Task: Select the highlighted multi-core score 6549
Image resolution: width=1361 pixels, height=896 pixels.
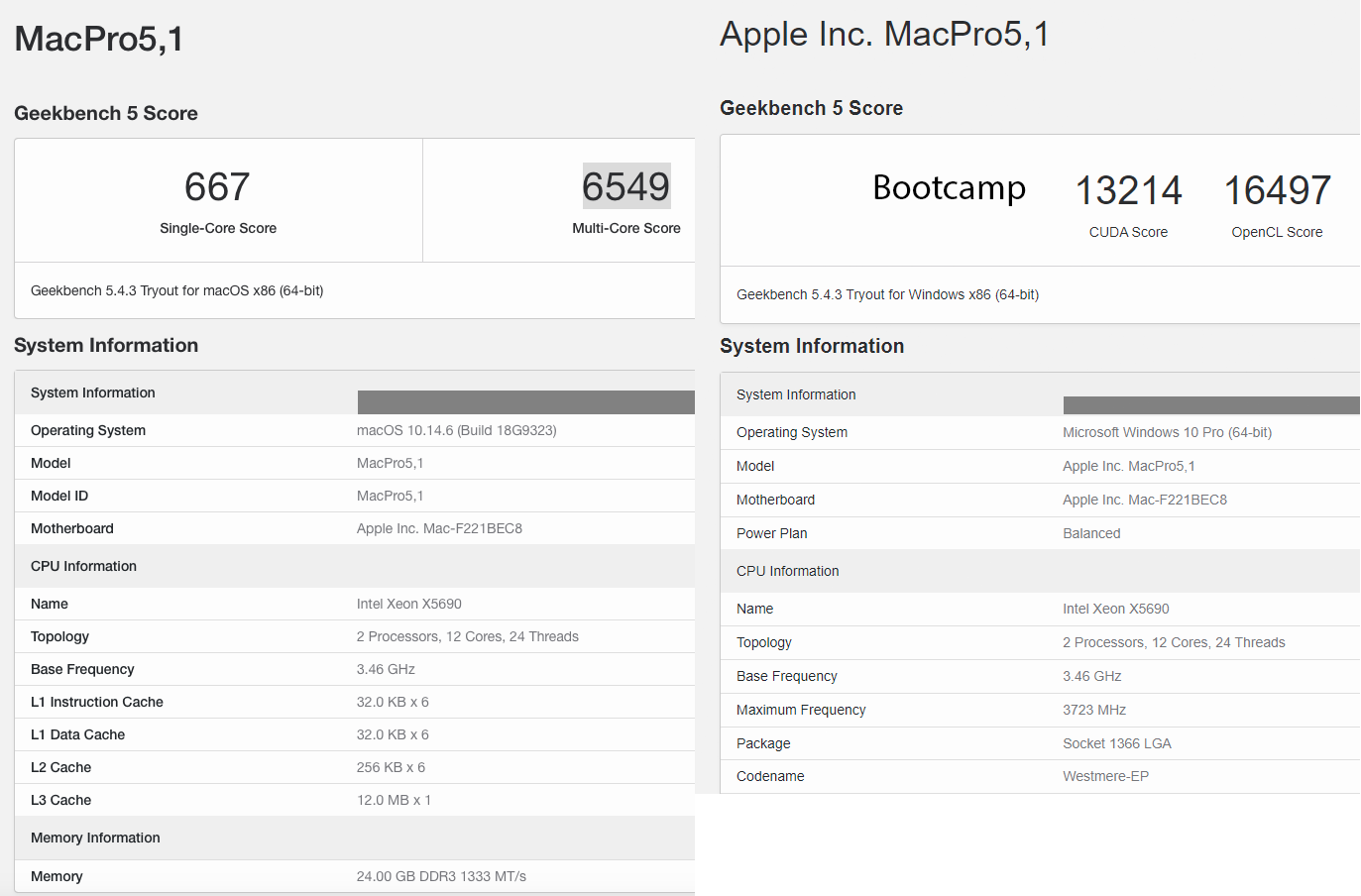Action: [626, 186]
